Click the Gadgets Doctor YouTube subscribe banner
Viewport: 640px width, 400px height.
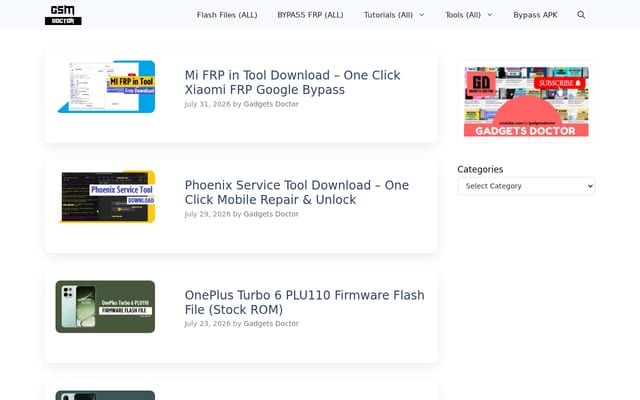tap(526, 101)
